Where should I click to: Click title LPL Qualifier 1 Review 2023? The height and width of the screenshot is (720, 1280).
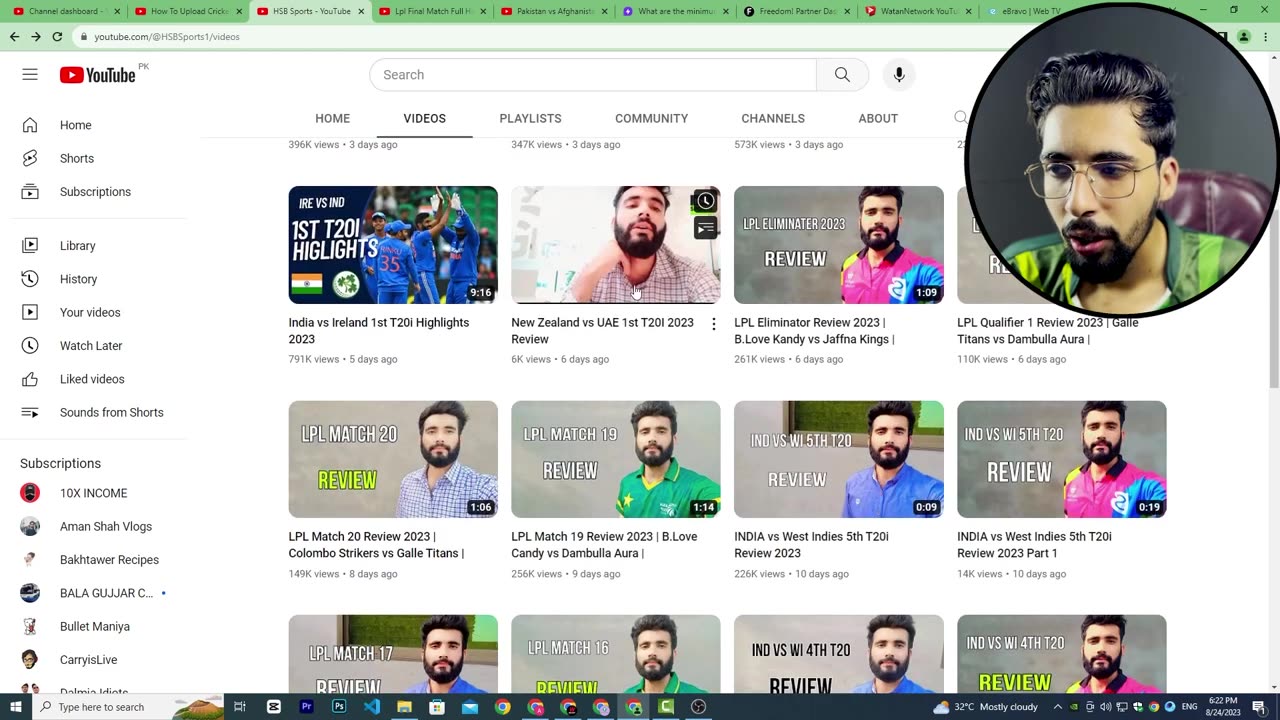[x=1048, y=331]
